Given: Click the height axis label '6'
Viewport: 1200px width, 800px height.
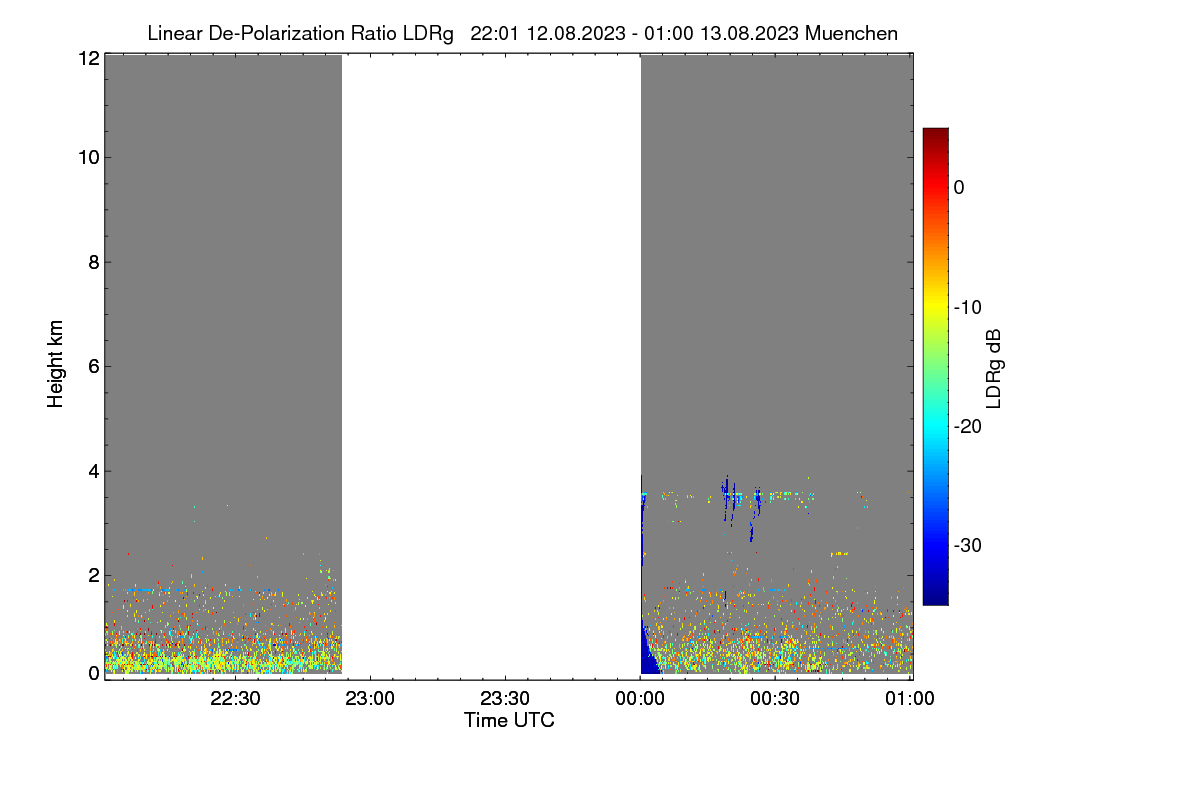Looking at the screenshot, I should pos(93,366).
